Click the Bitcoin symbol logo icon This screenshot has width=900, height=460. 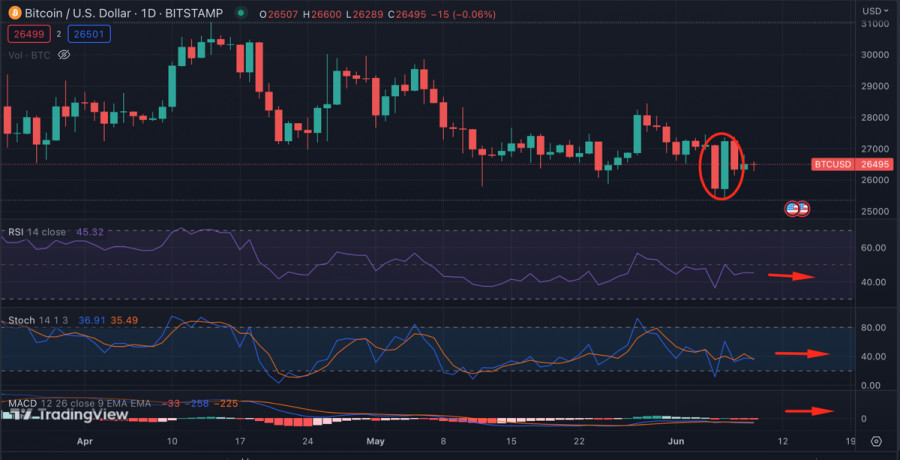click(x=15, y=13)
